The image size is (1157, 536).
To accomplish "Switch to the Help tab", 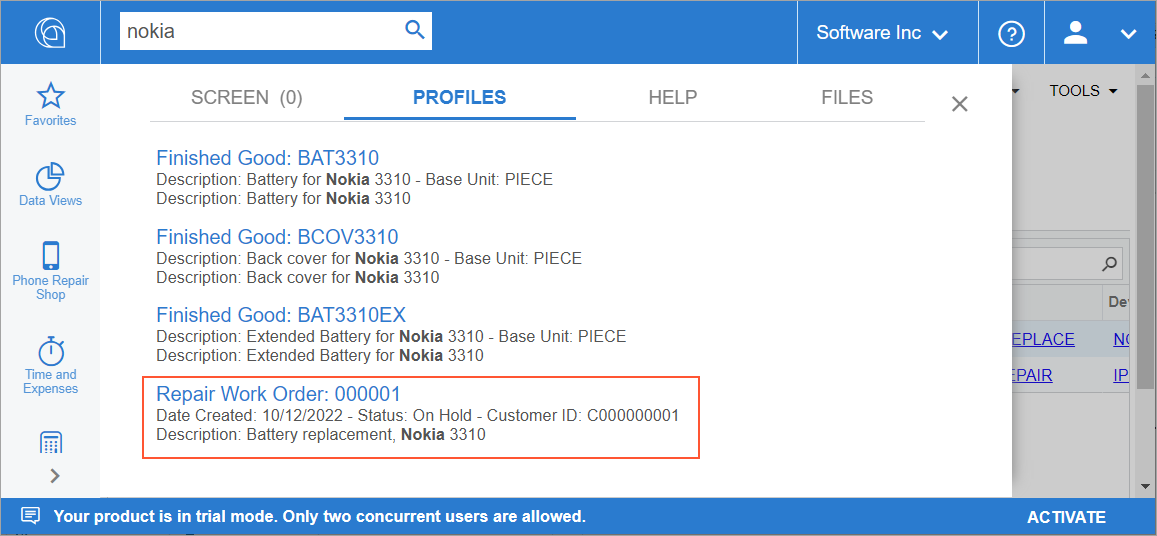I will pyautogui.click(x=672, y=98).
